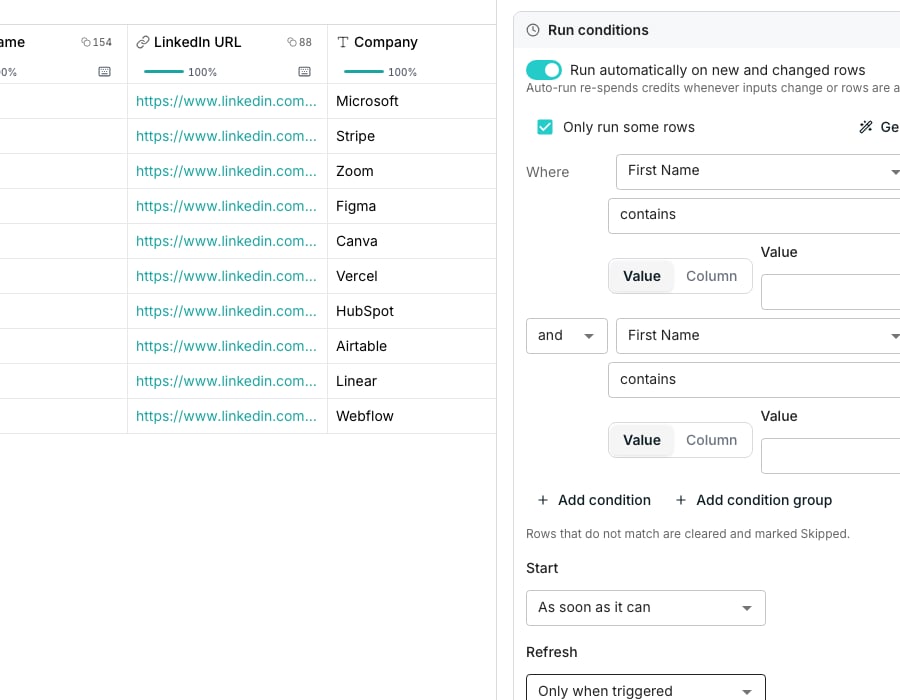Viewport: 900px width, 700px height.
Task: Click the keyboard icon below the 154 badge
Action: point(104,72)
